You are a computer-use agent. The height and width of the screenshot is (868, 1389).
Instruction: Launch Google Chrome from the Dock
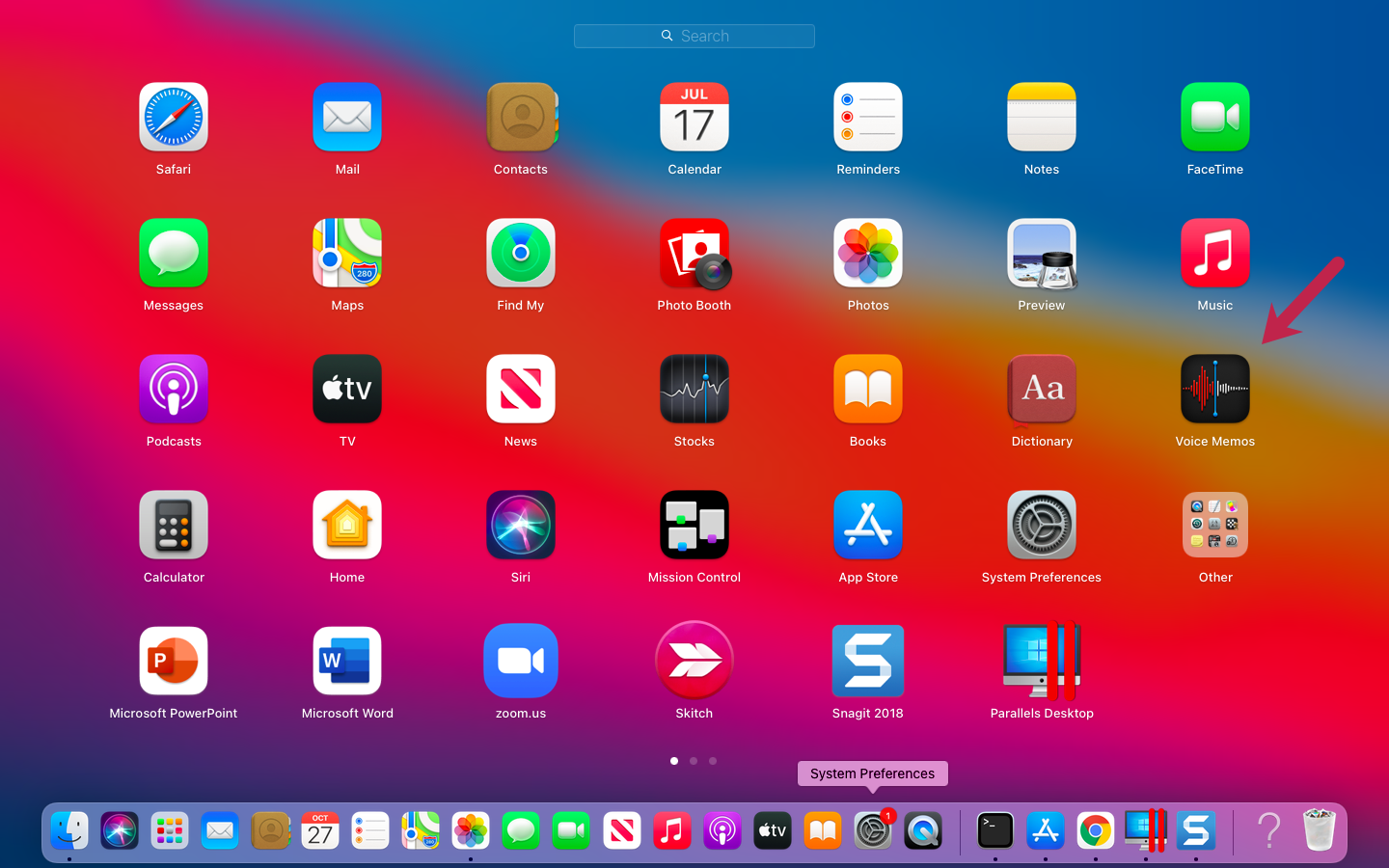point(1096,830)
